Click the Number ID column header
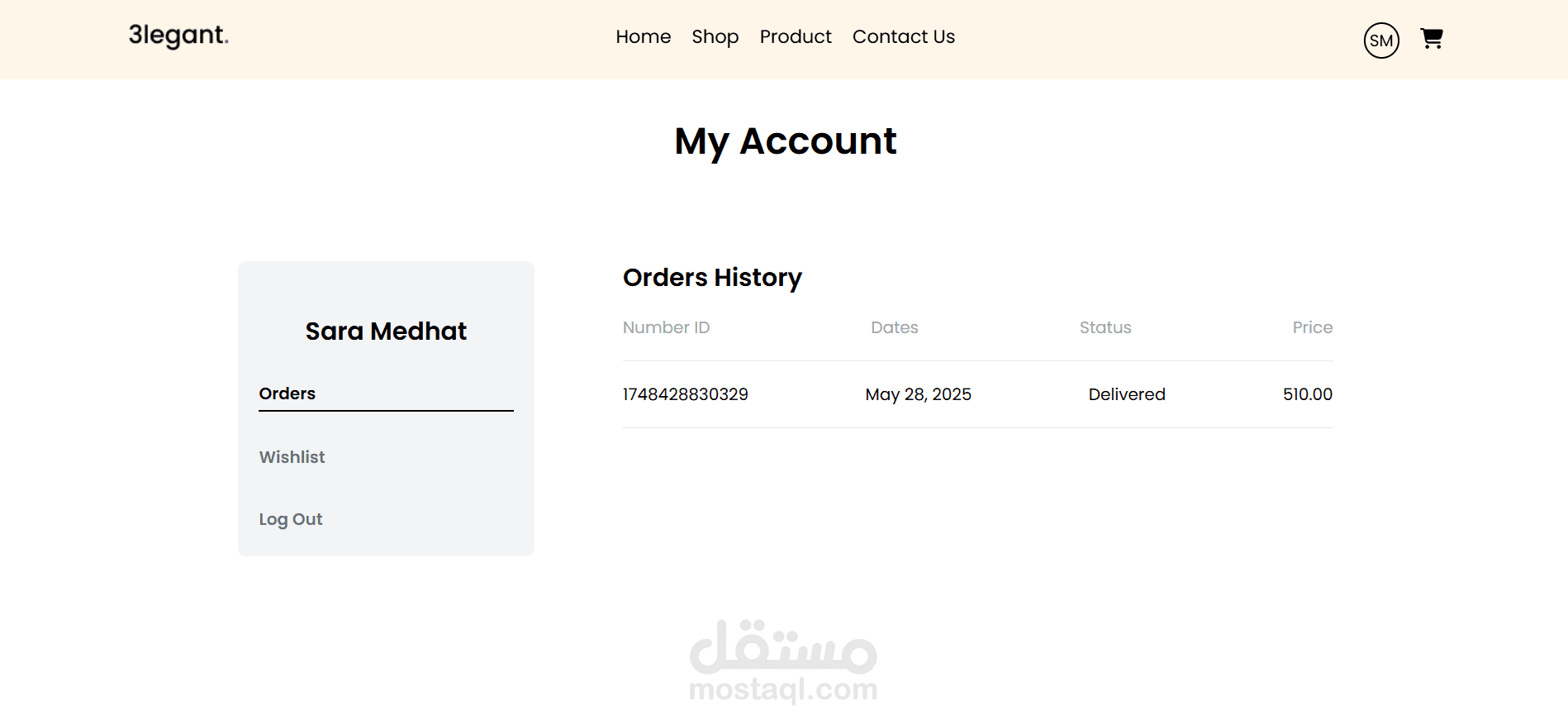The width and height of the screenshot is (1568, 720). click(666, 327)
